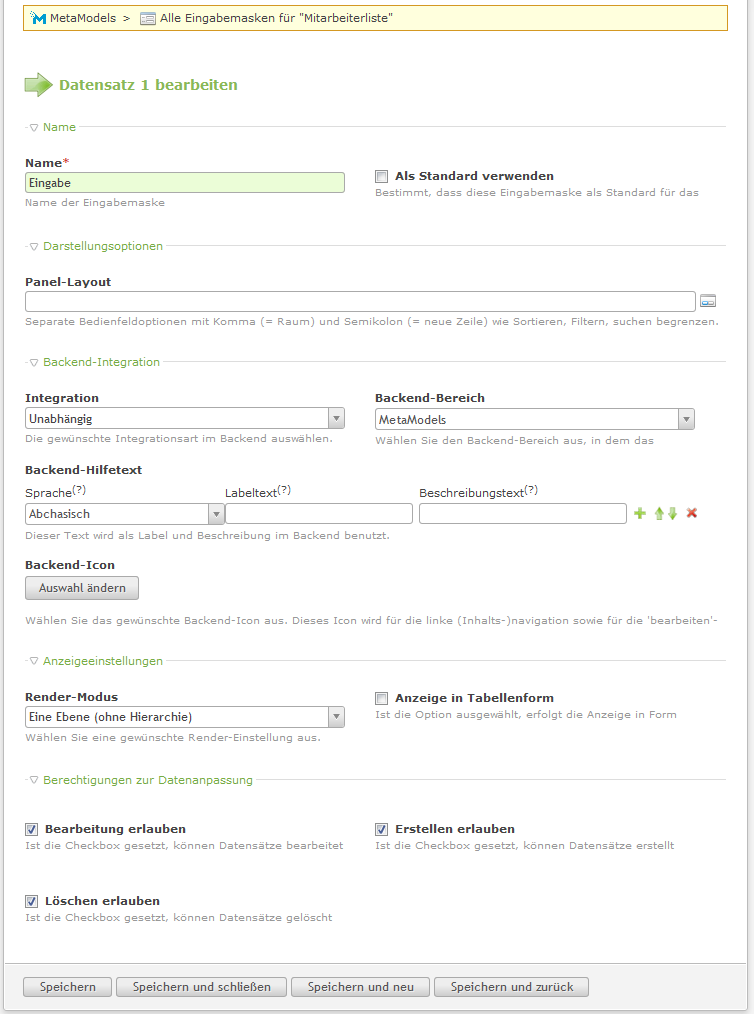This screenshot has width=754, height=1014.
Task: Click the green arrow beside Datensatz 1 bearbeiten
Action: pos(38,85)
